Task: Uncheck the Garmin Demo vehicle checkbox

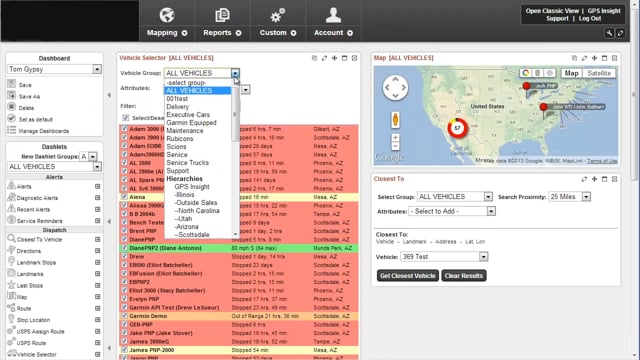Action: pyautogui.click(x=124, y=316)
